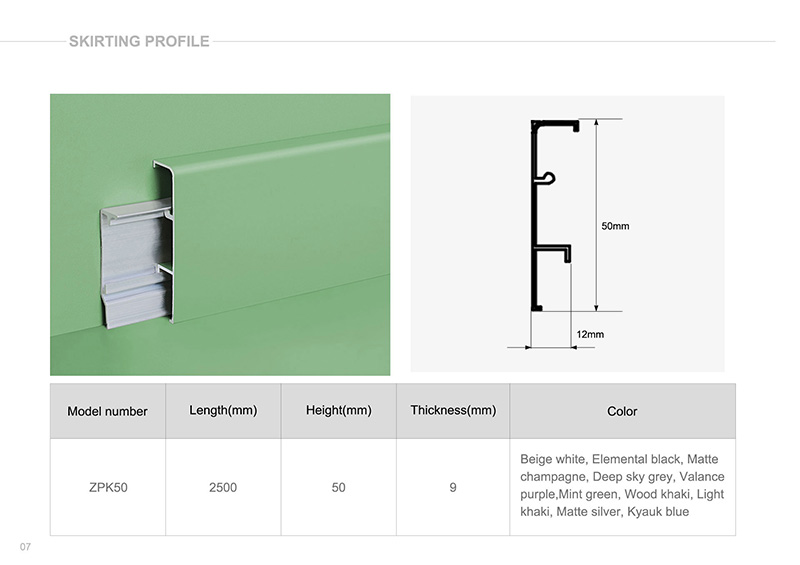Screen dimensions: 800x565
Task: Select the height value 50 cell
Action: pyautogui.click(x=339, y=487)
